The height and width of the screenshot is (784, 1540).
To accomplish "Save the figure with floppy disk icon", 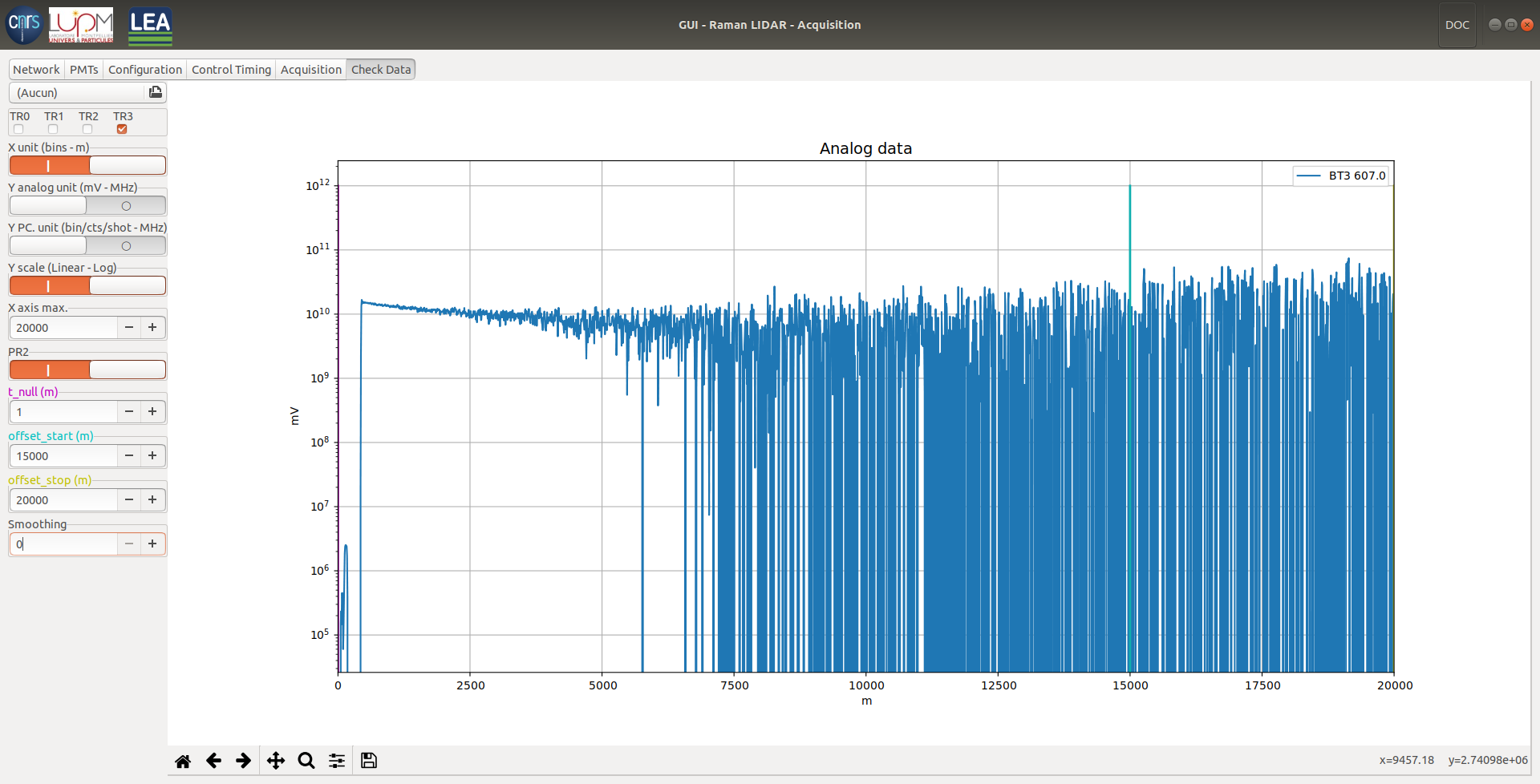I will click(369, 761).
